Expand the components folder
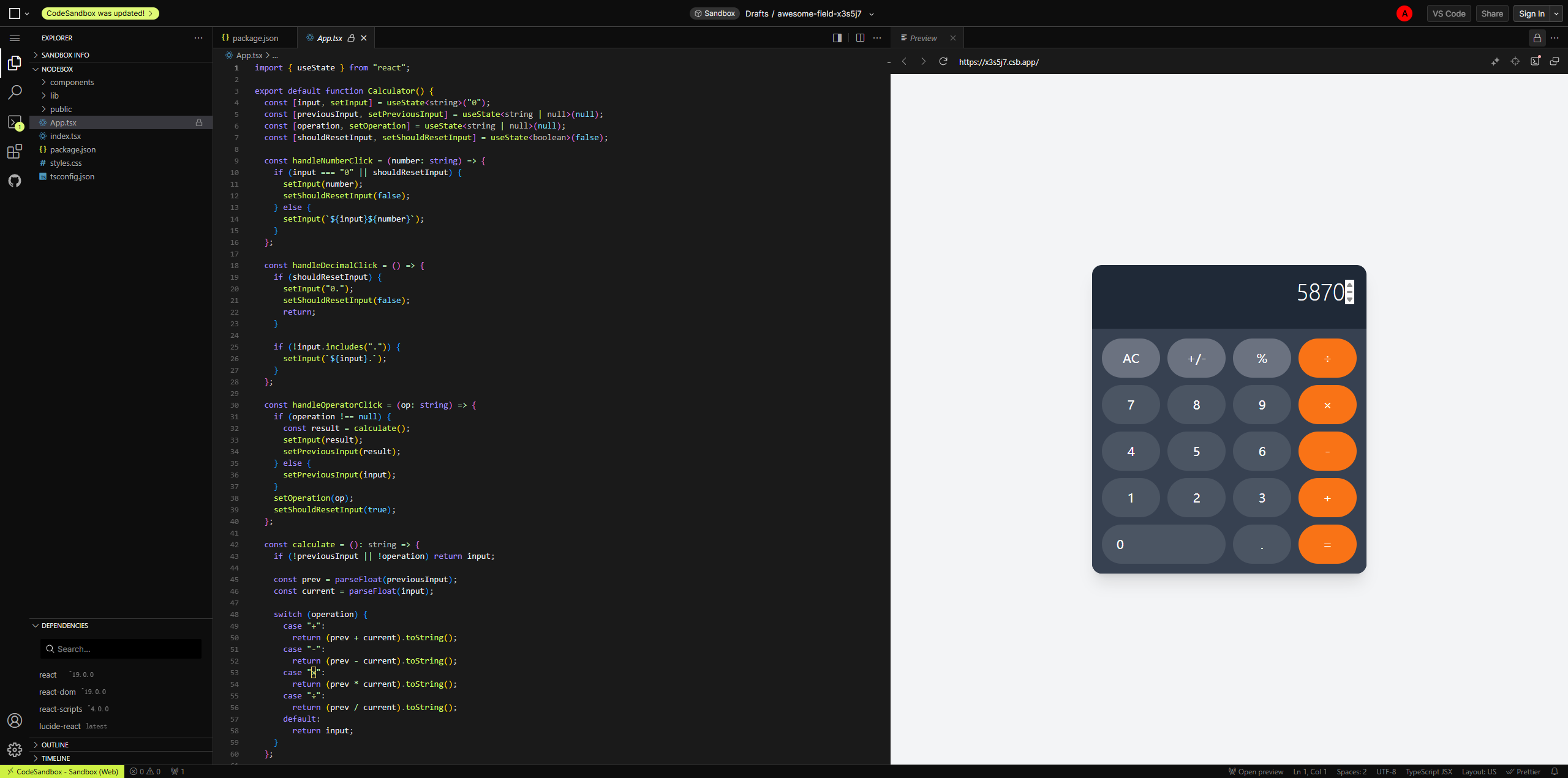Screen dimensions: 1568x778 pyautogui.click(x=72, y=82)
